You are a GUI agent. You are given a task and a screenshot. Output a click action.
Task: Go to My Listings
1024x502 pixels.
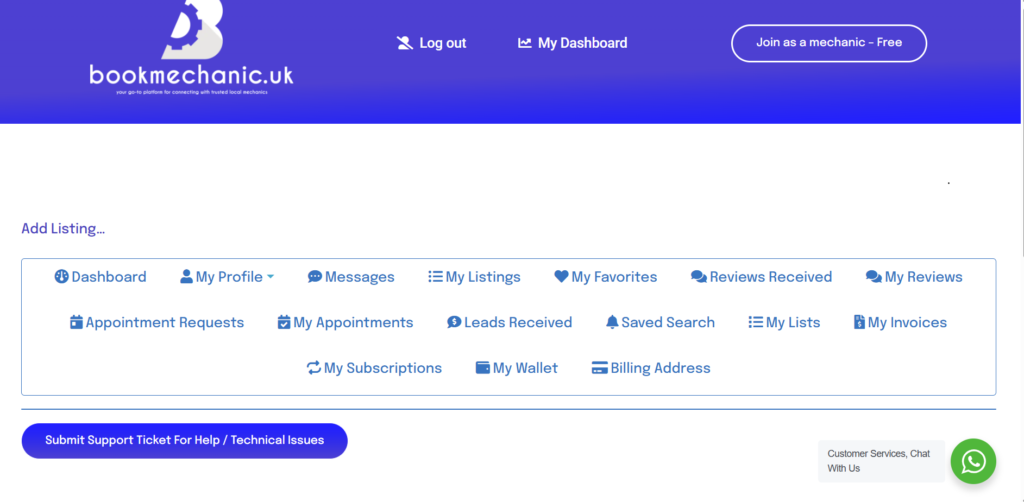474,277
